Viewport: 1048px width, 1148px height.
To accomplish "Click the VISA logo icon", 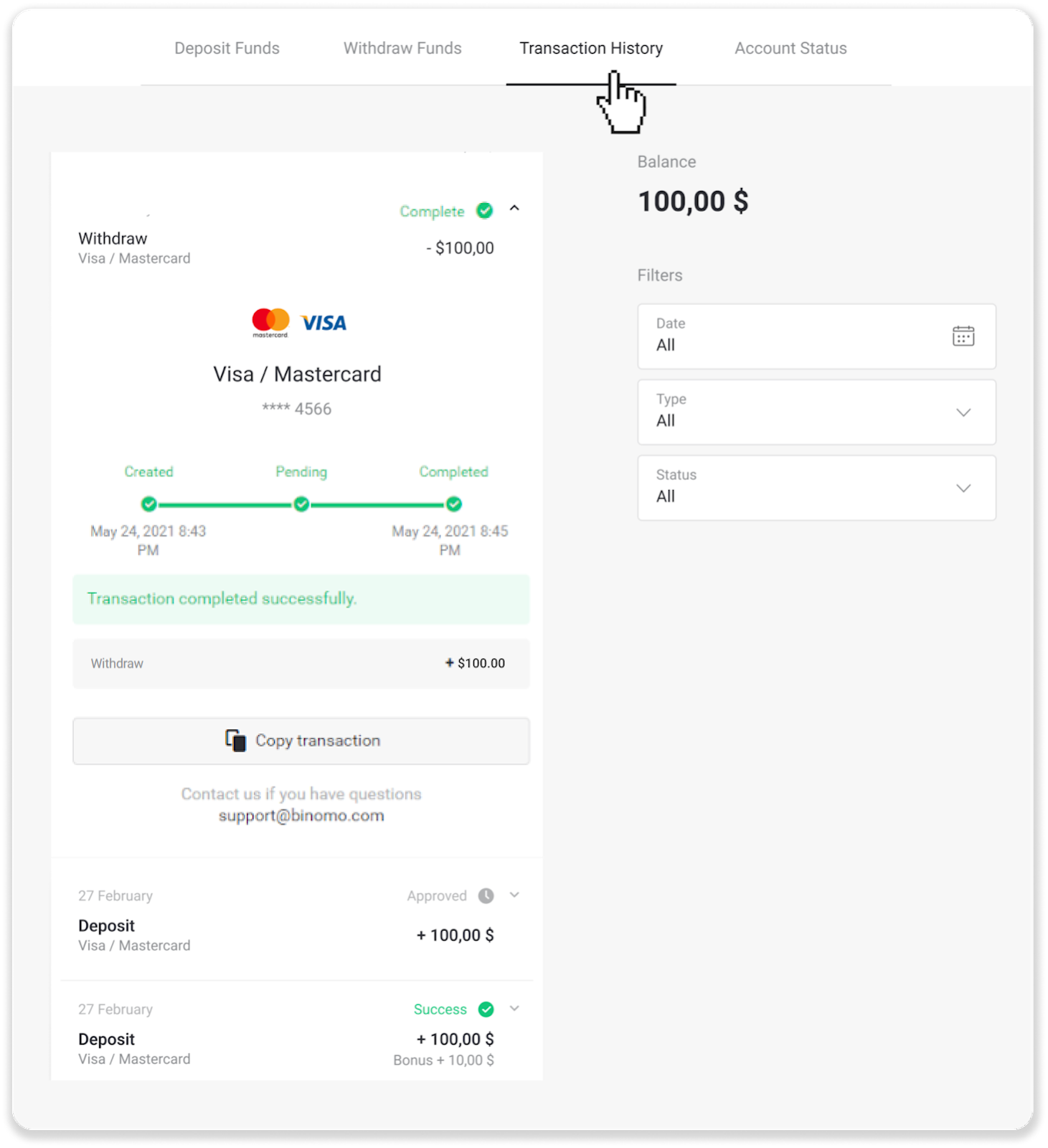I will coord(324,323).
